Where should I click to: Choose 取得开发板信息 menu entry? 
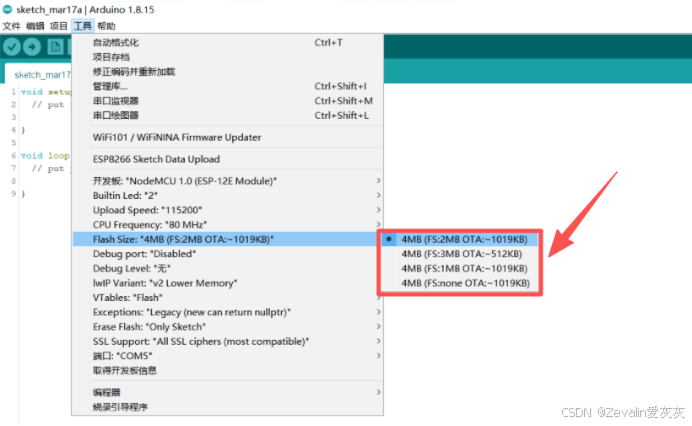227,370
